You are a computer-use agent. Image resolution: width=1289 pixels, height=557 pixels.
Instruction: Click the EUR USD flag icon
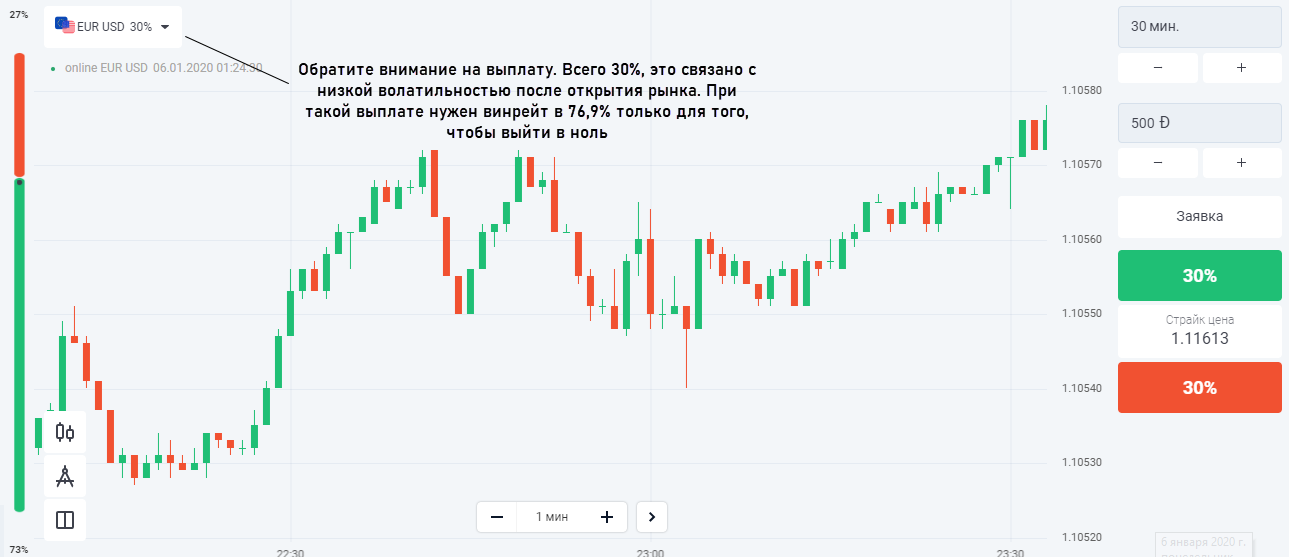tap(64, 26)
